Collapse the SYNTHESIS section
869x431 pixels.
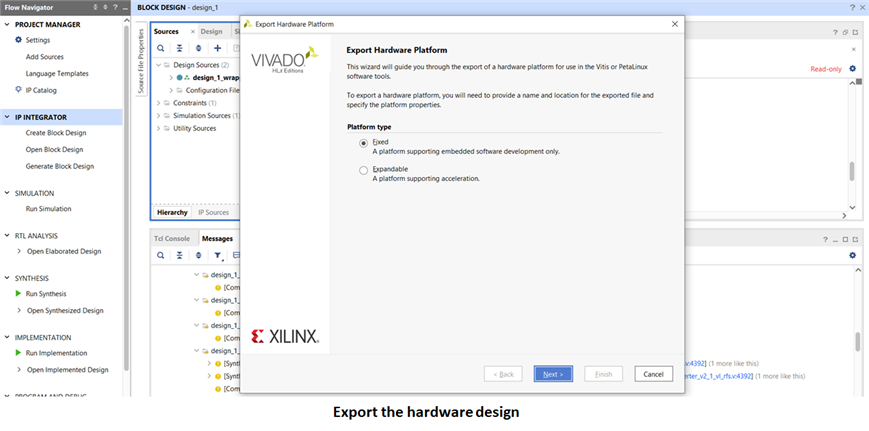7,278
